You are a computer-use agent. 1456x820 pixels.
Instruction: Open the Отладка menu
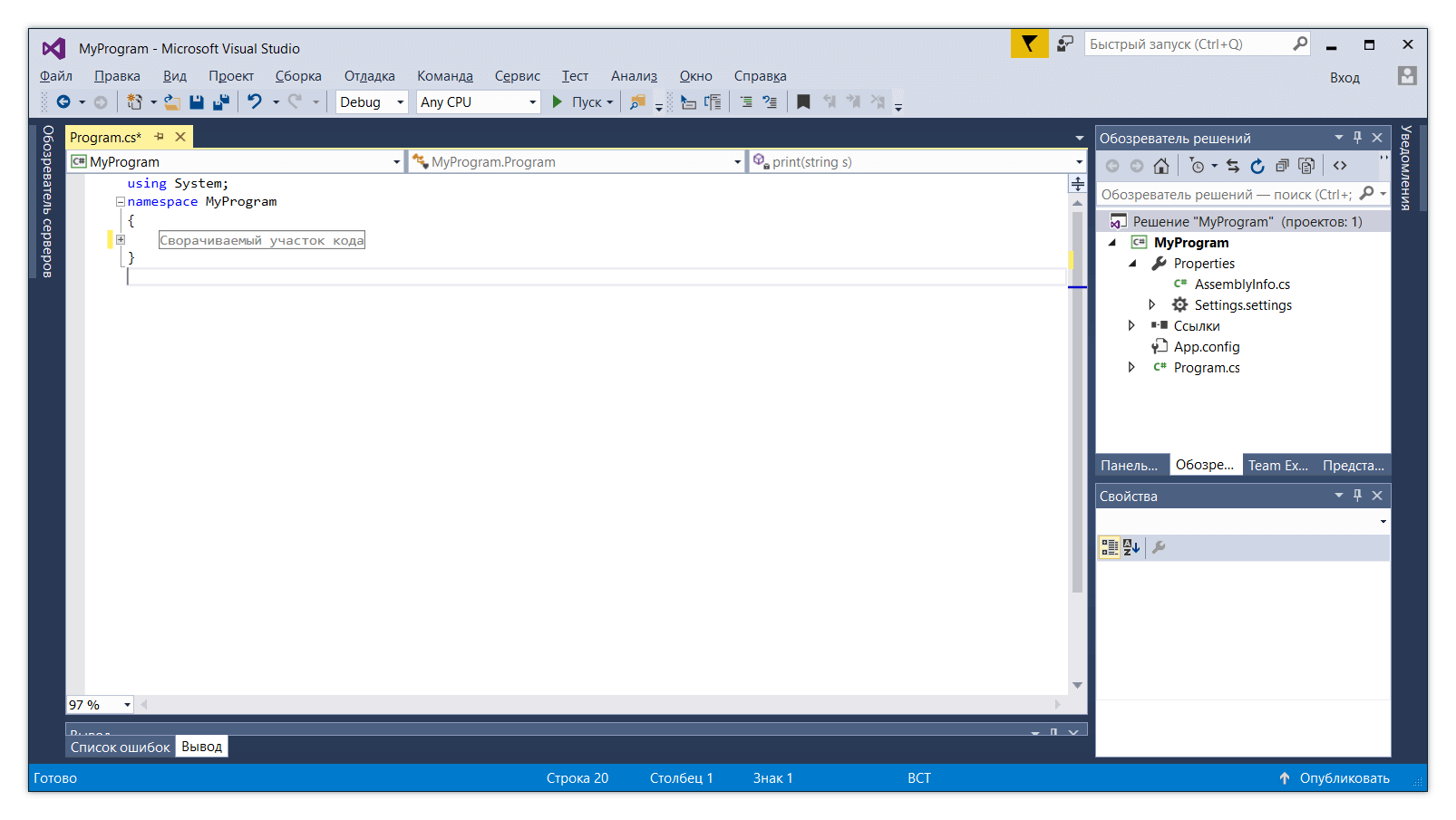tap(369, 76)
